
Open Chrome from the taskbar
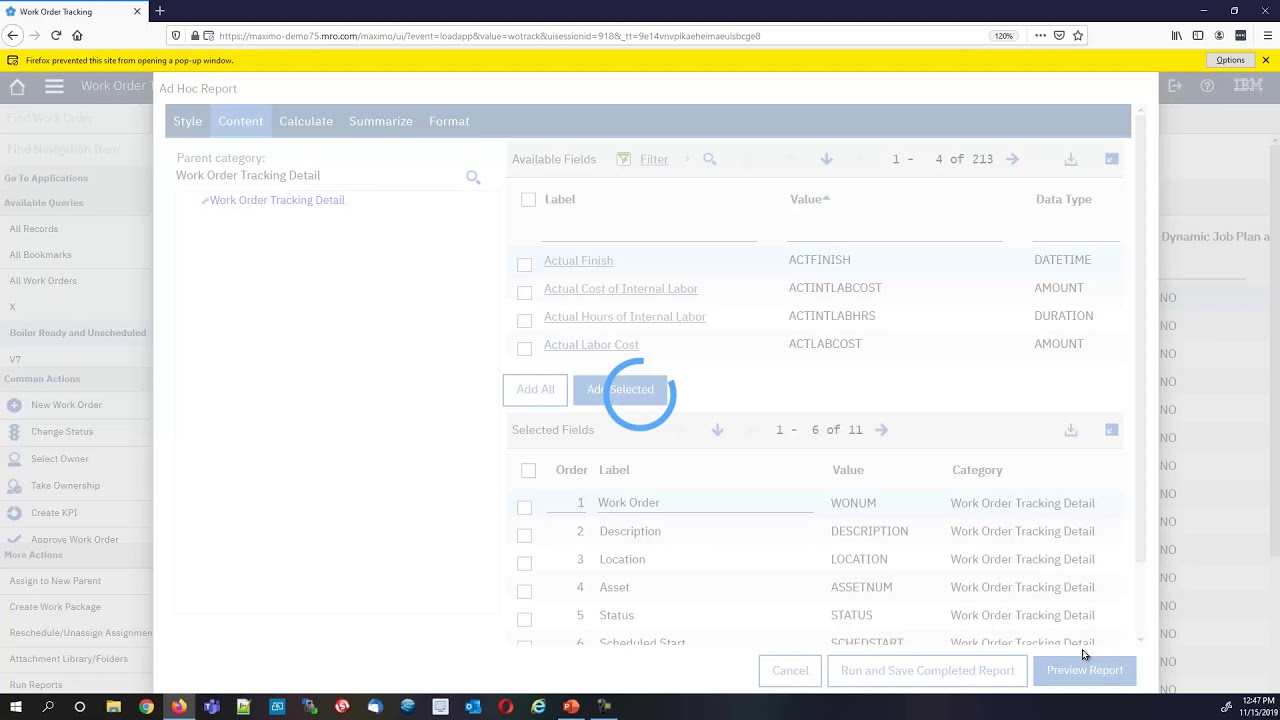[x=146, y=707]
